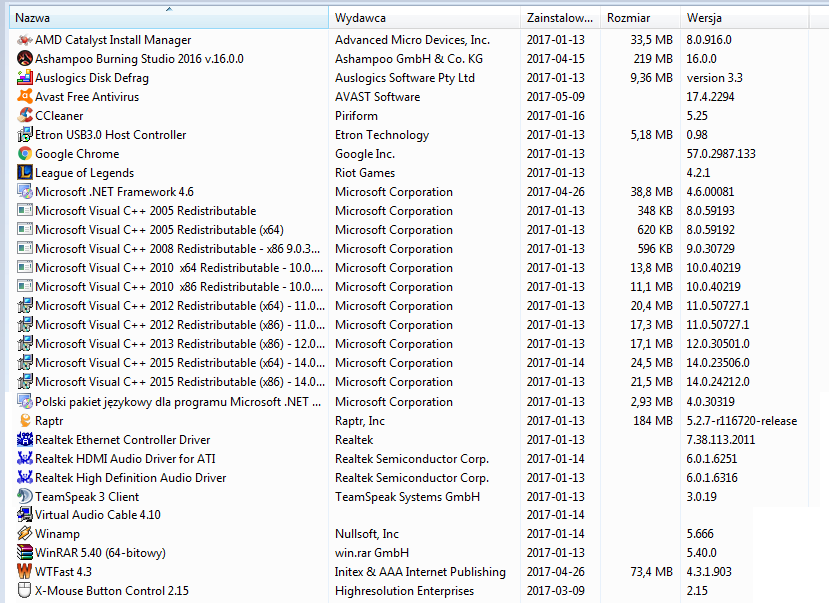This screenshot has width=829, height=603.
Task: Click the Avast Free Antivirus icon
Action: tap(25, 97)
